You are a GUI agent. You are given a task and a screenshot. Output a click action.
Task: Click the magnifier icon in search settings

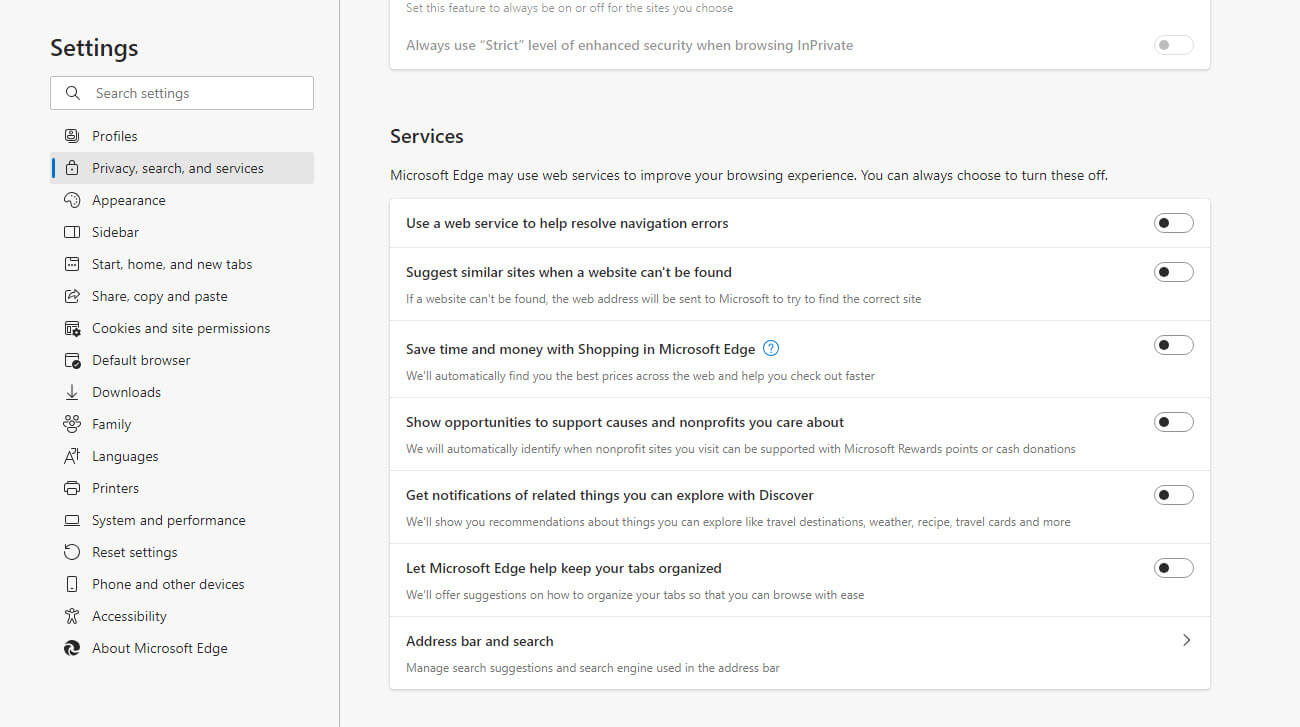click(x=72, y=92)
